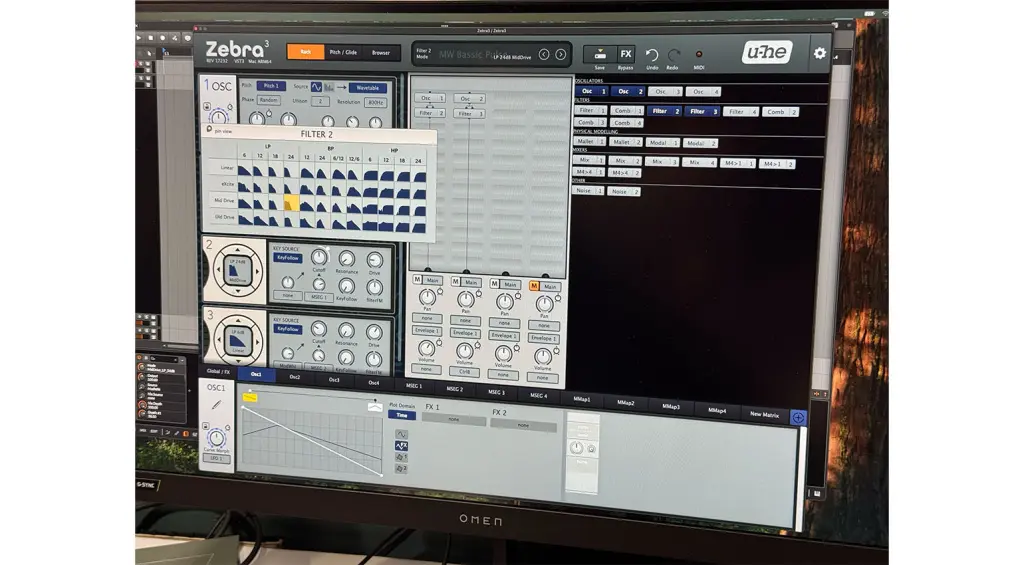Open the FX 1 none selector

tap(453, 421)
